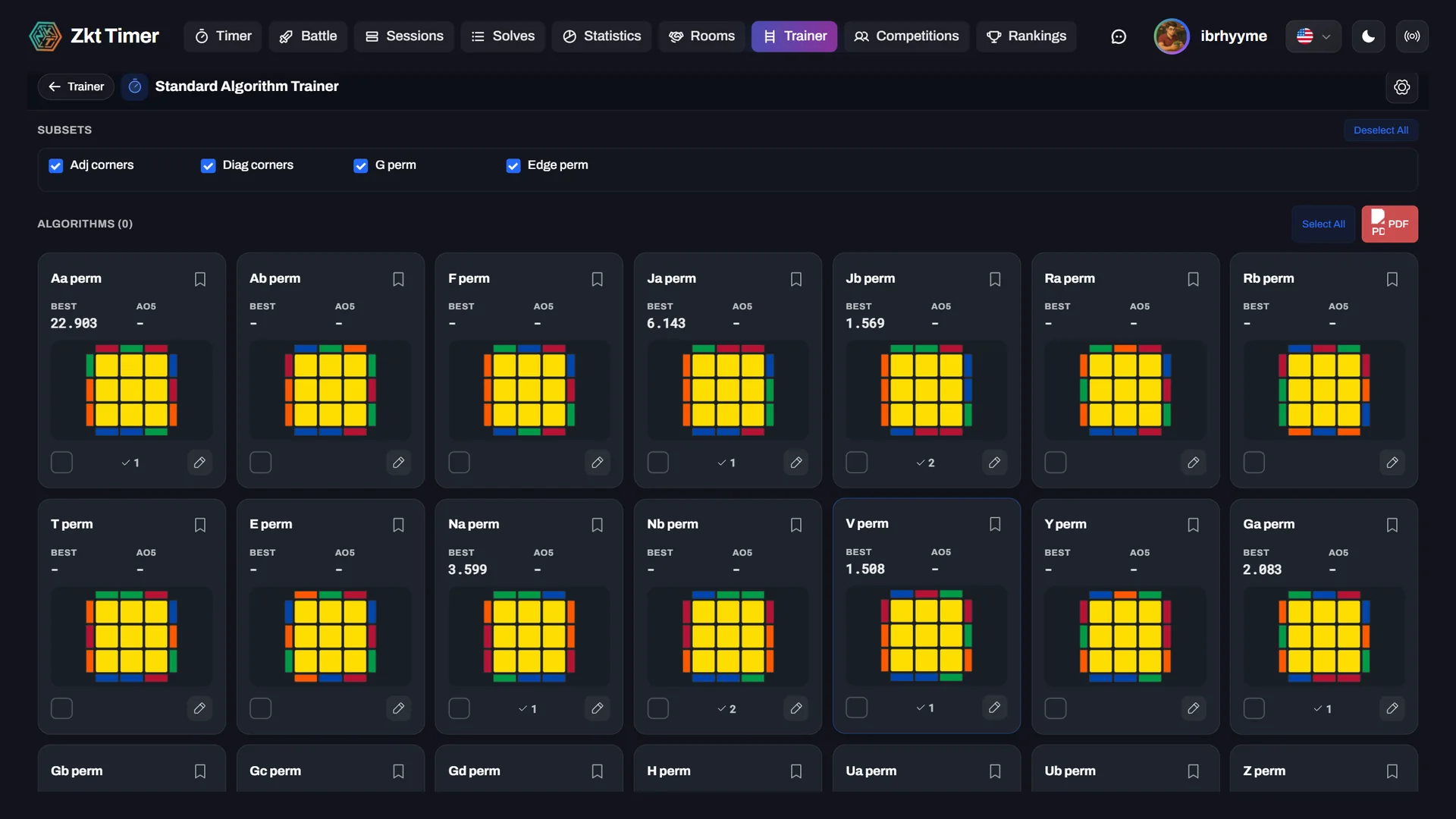Edit the Ab perm algorithm
This screenshot has width=1456, height=819.
click(x=398, y=463)
